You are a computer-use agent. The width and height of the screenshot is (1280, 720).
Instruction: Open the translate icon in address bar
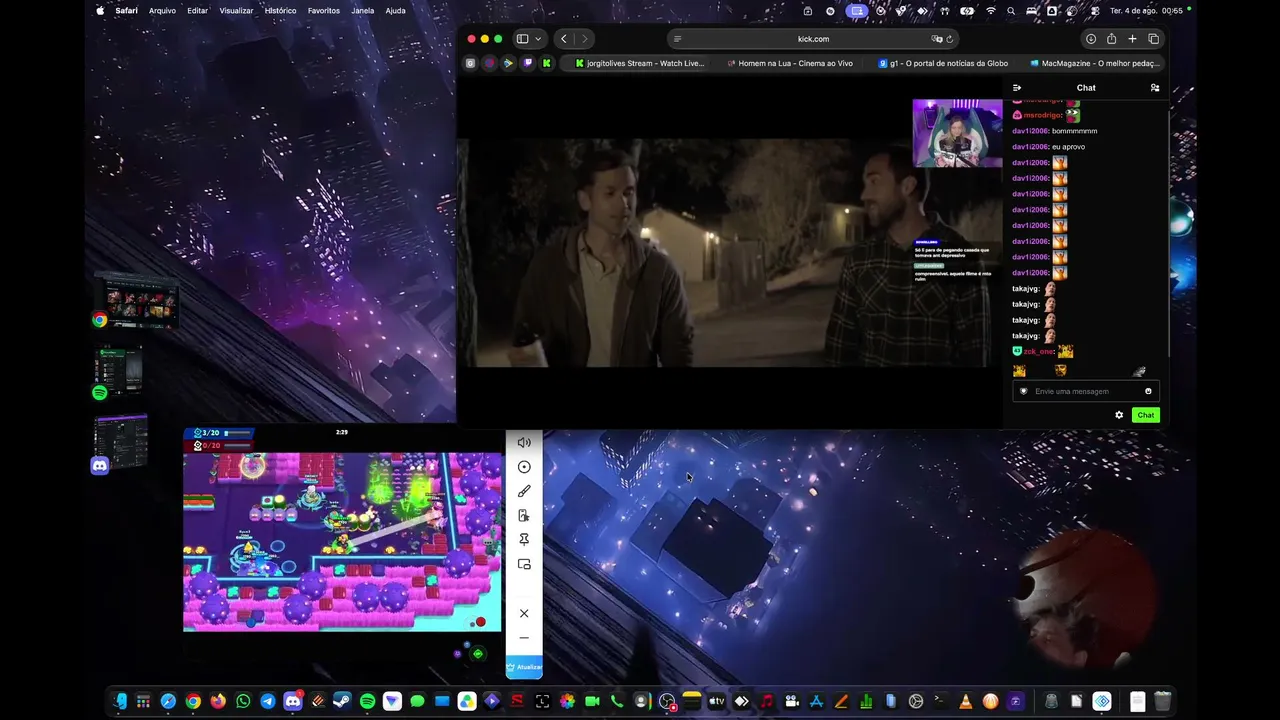[936, 39]
